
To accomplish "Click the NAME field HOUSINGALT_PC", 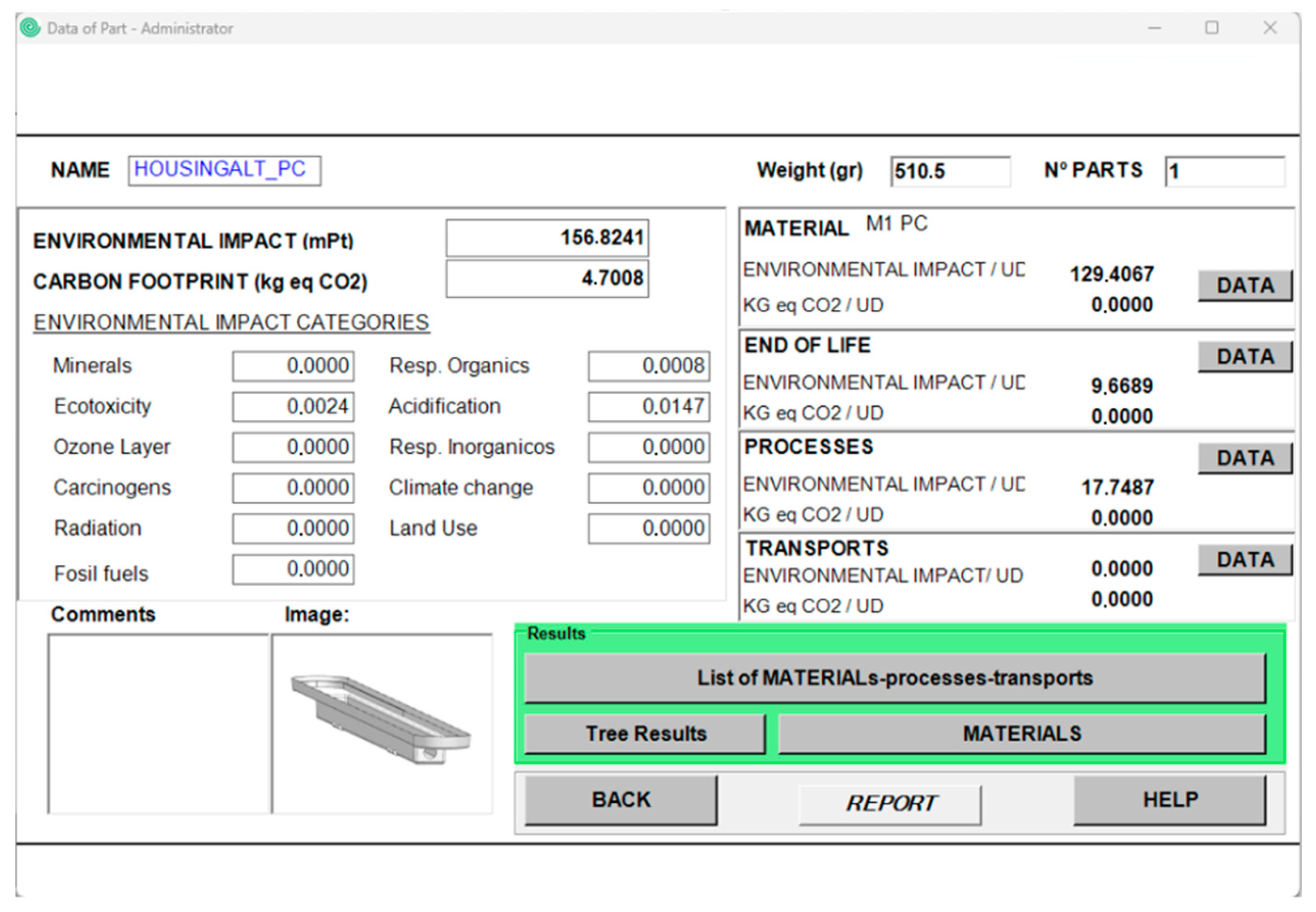I will 225,170.
